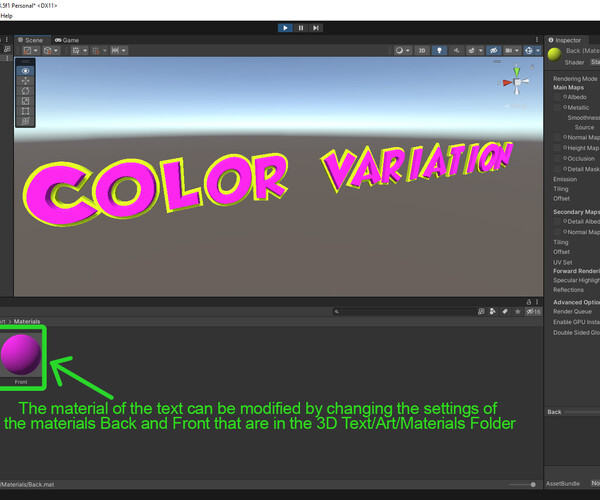
Task: Select the Scale tool in scene tools
Action: coord(25,101)
